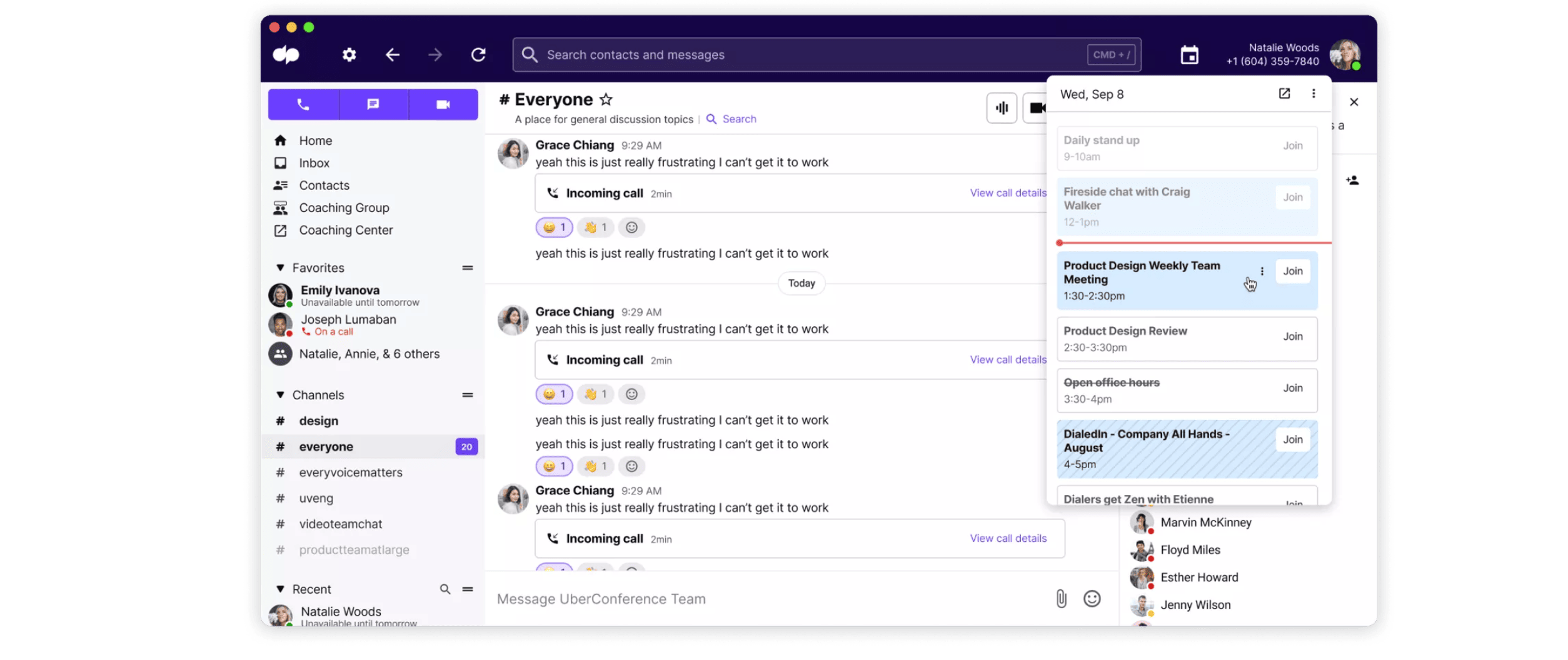The image size is (1568, 660).
Task: Open settings gear in top bar
Action: pyautogui.click(x=349, y=55)
